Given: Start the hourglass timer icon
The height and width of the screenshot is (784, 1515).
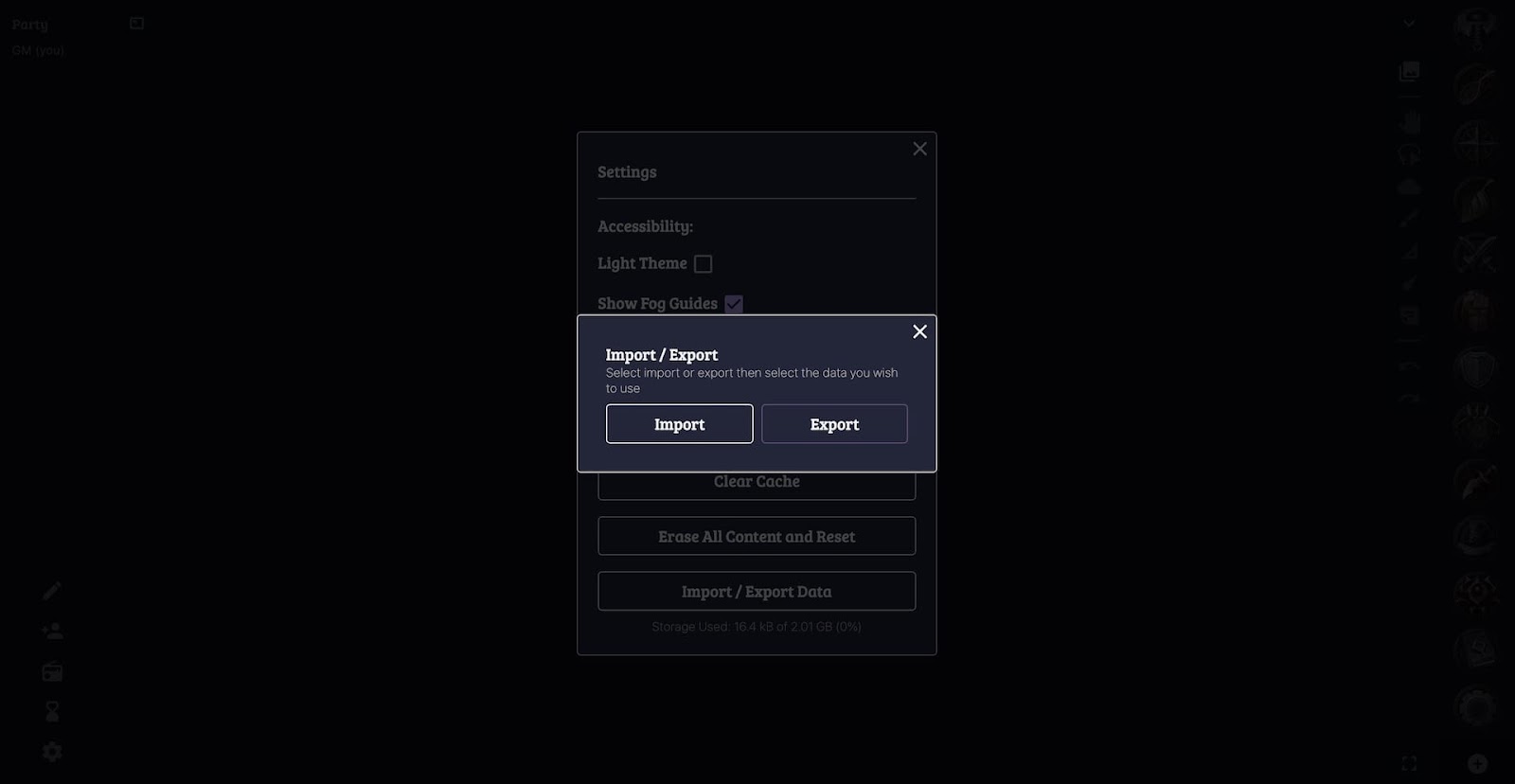Looking at the screenshot, I should (52, 711).
